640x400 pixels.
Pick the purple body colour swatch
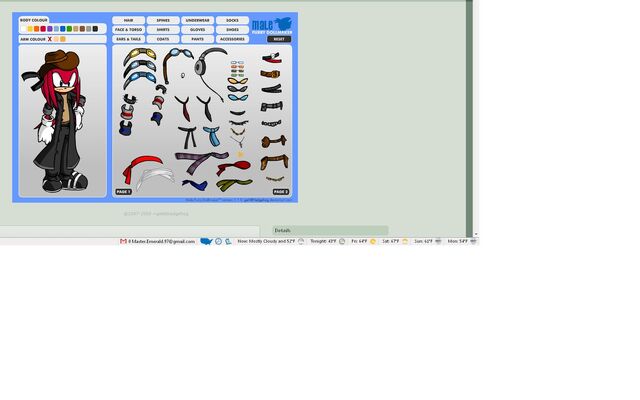[49, 29]
